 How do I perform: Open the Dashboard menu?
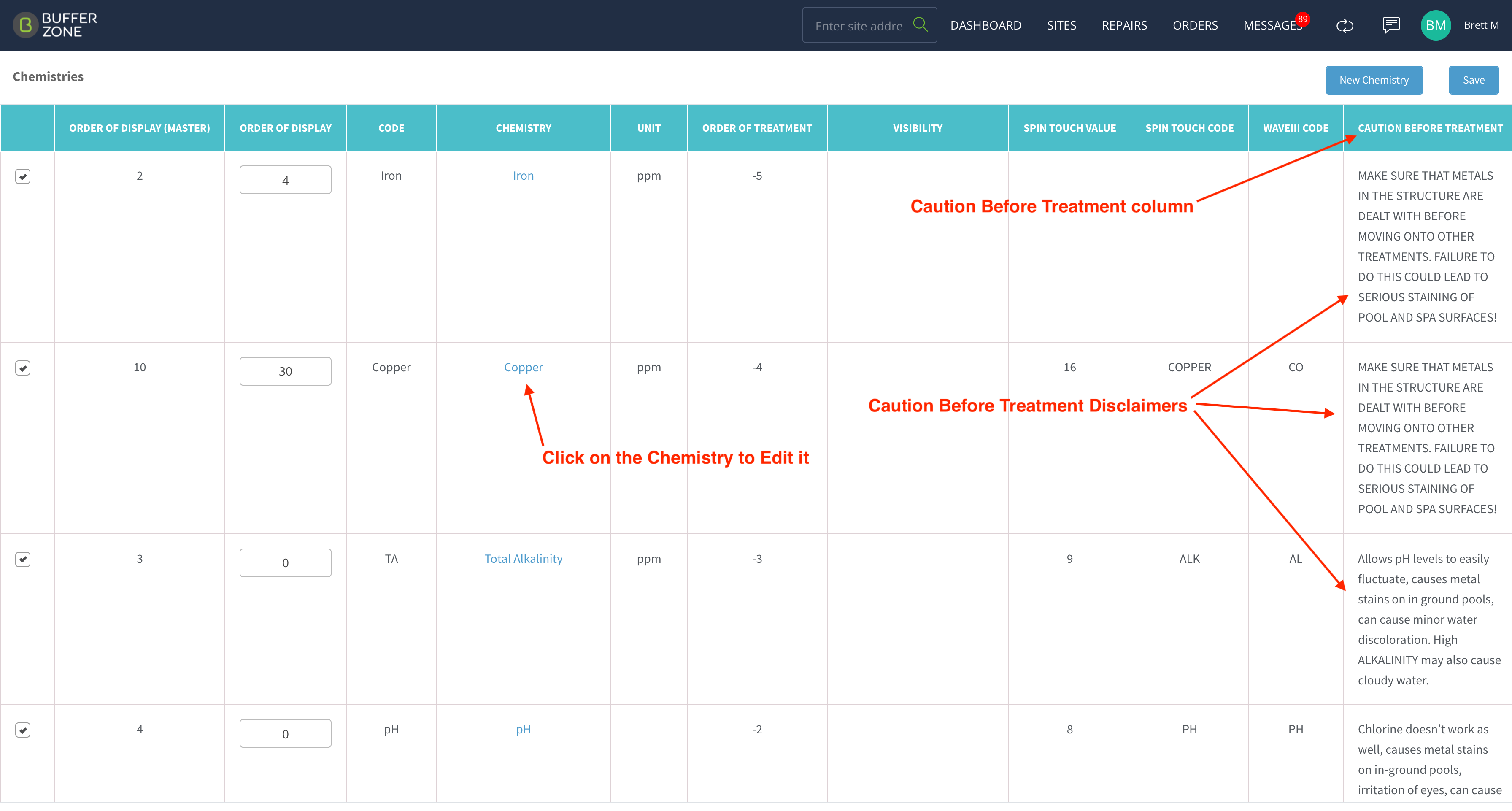(985, 25)
